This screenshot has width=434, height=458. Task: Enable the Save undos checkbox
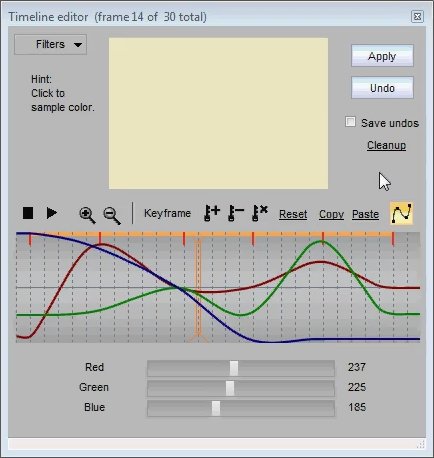[x=350, y=122]
